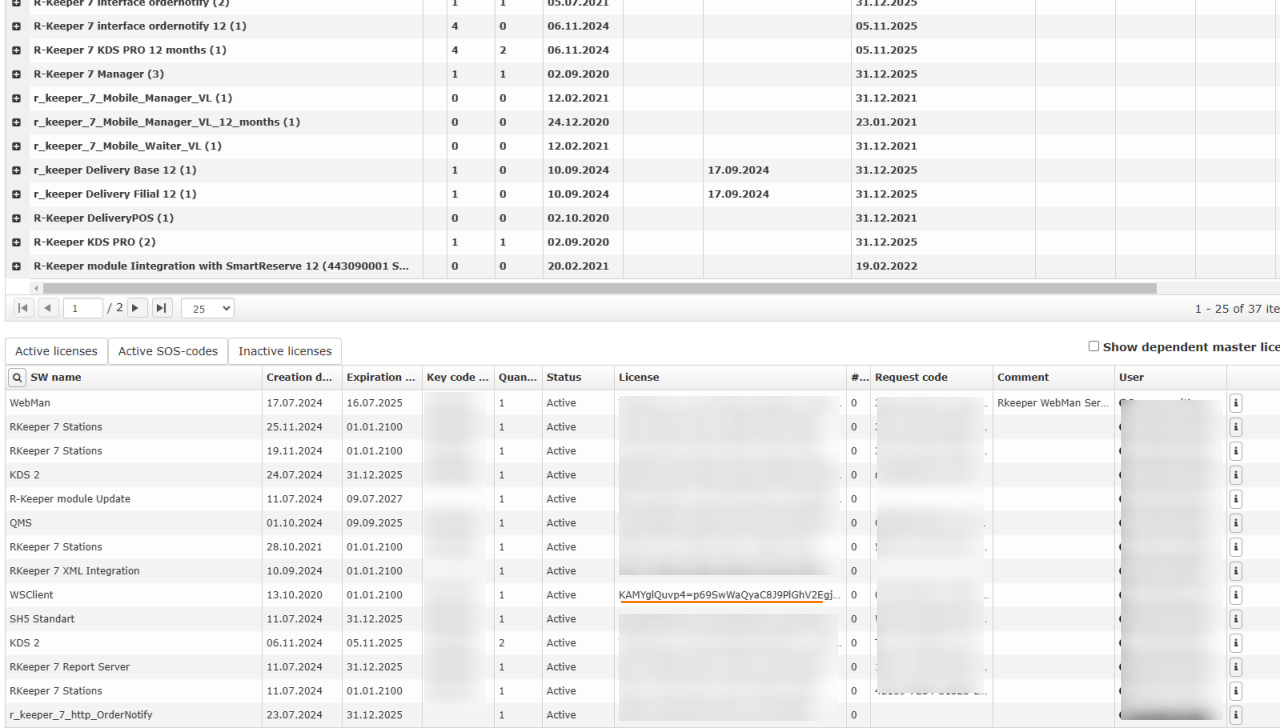The image size is (1280, 728).
Task: Open info for RKeeper 7 Stations created 25.11.2024
Action: (1236, 427)
